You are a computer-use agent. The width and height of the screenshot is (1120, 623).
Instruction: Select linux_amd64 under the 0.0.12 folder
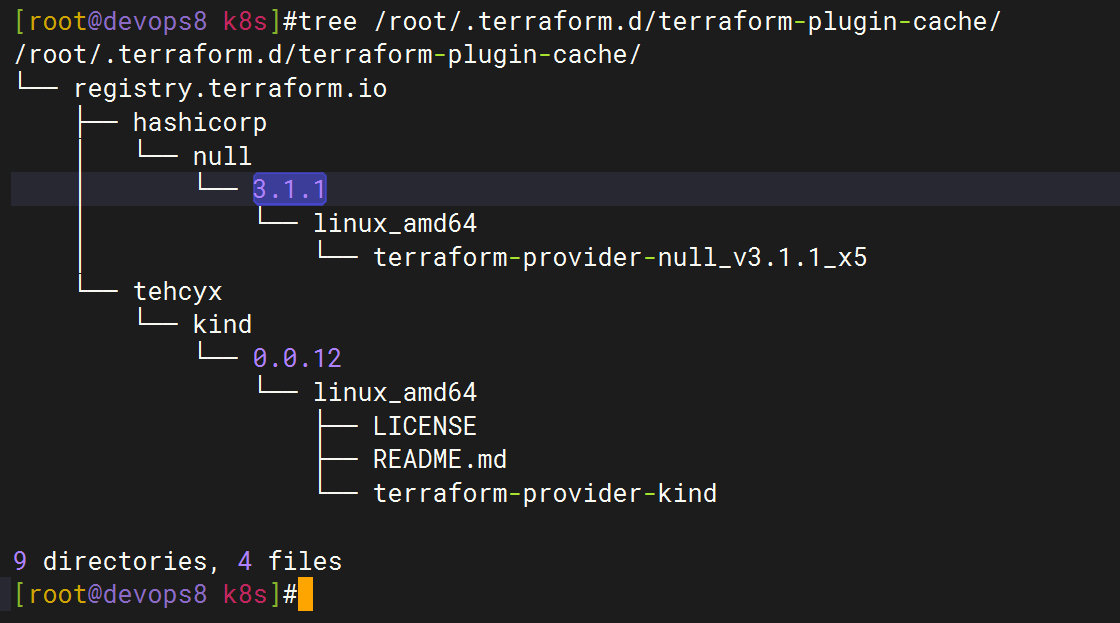click(395, 392)
